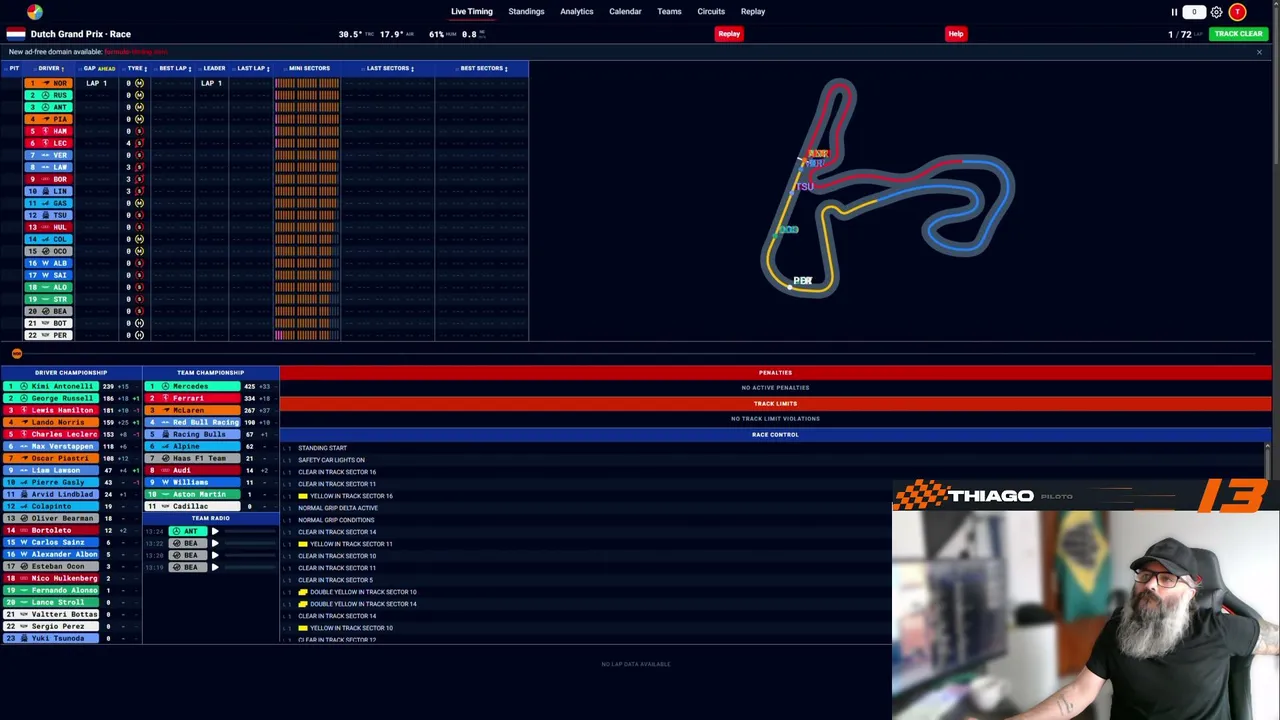Image resolution: width=1280 pixels, height=720 pixels.
Task: Sort timing table by Driver column
Action: coord(50,69)
